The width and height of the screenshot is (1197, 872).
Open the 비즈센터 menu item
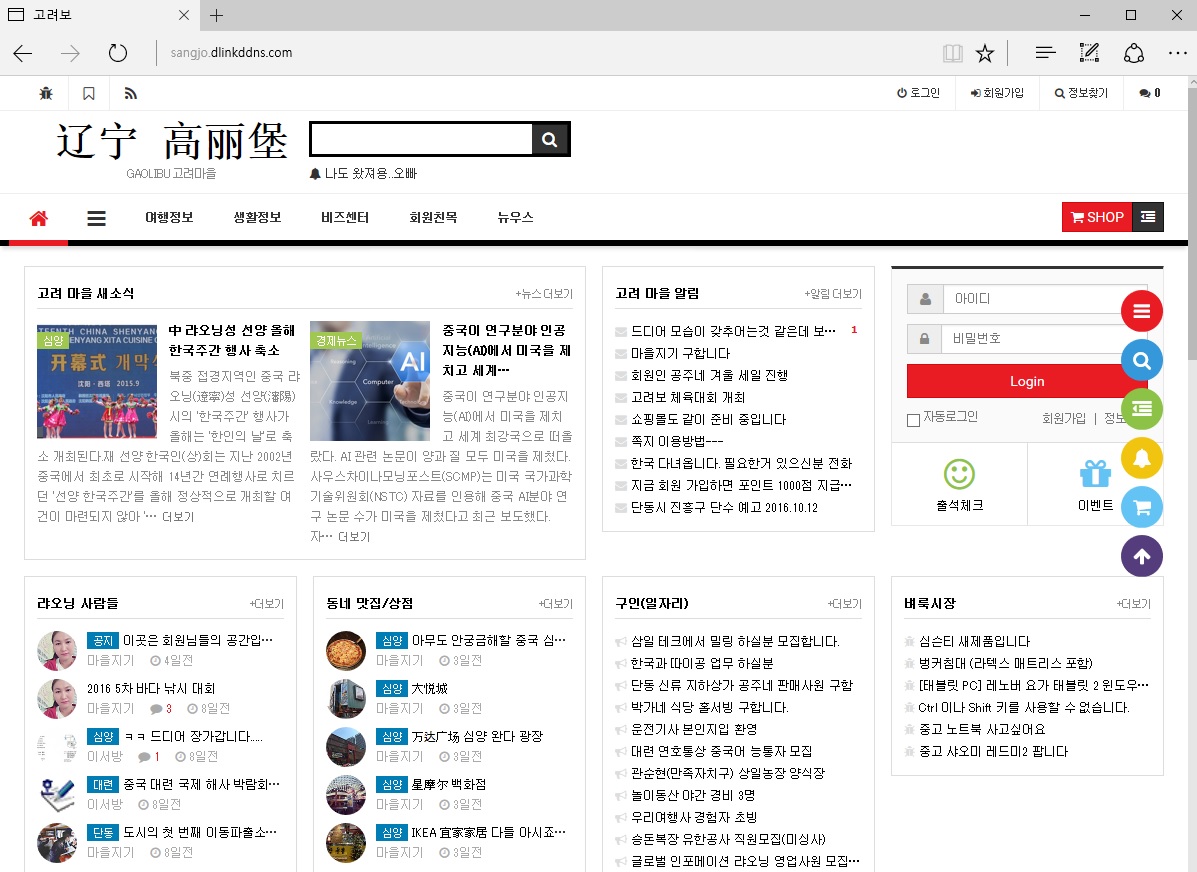tap(345, 217)
